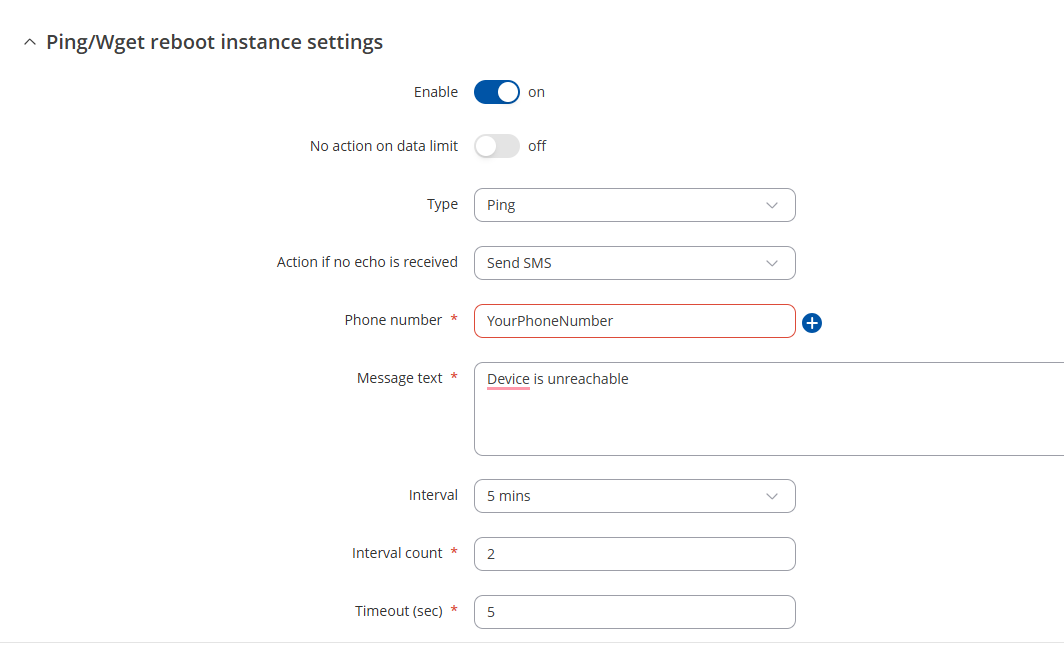The image size is (1064, 647).
Task: Open the Type dropdown showing Ping
Action: (634, 205)
